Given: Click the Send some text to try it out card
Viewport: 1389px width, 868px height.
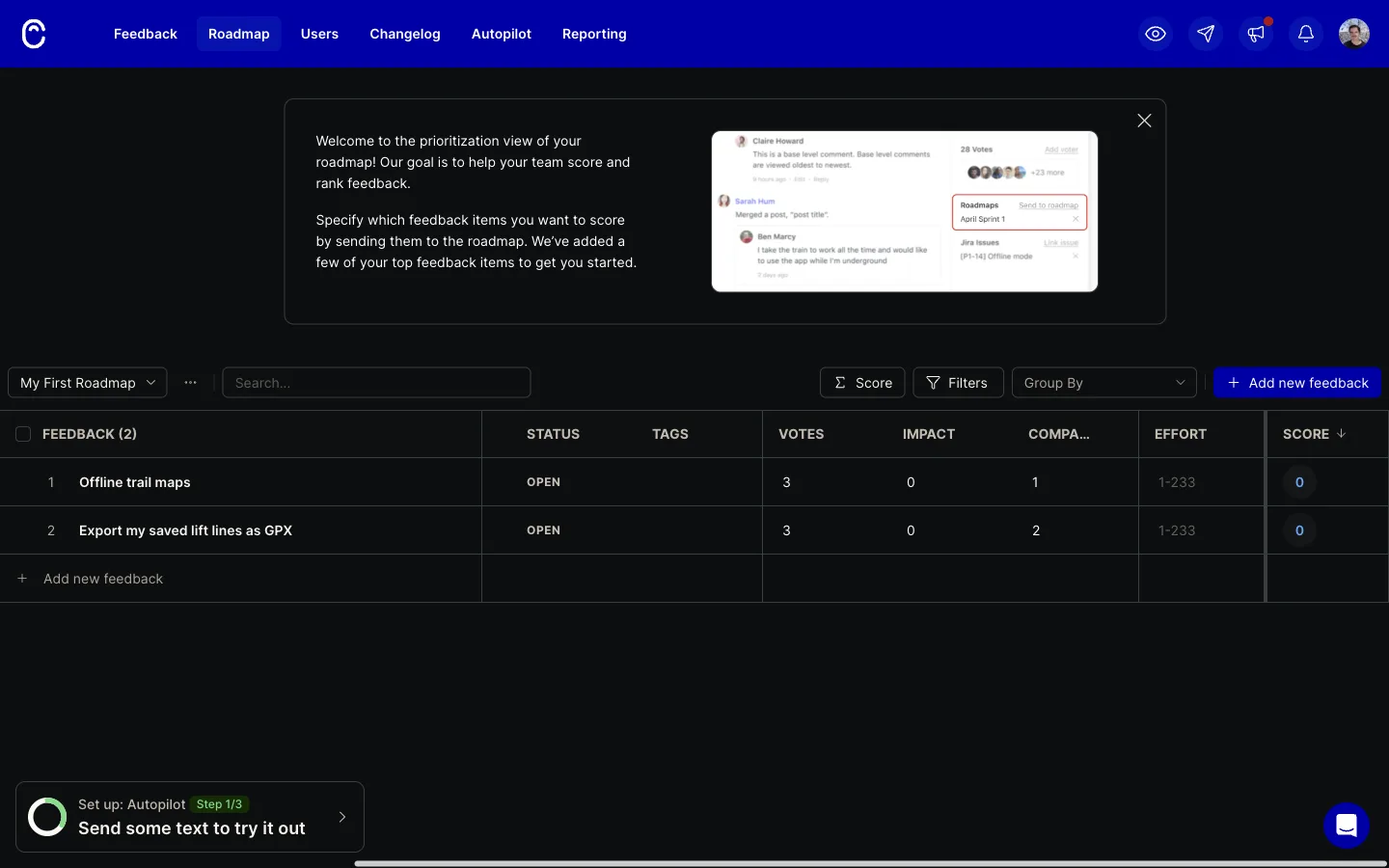Looking at the screenshot, I should click(190, 817).
